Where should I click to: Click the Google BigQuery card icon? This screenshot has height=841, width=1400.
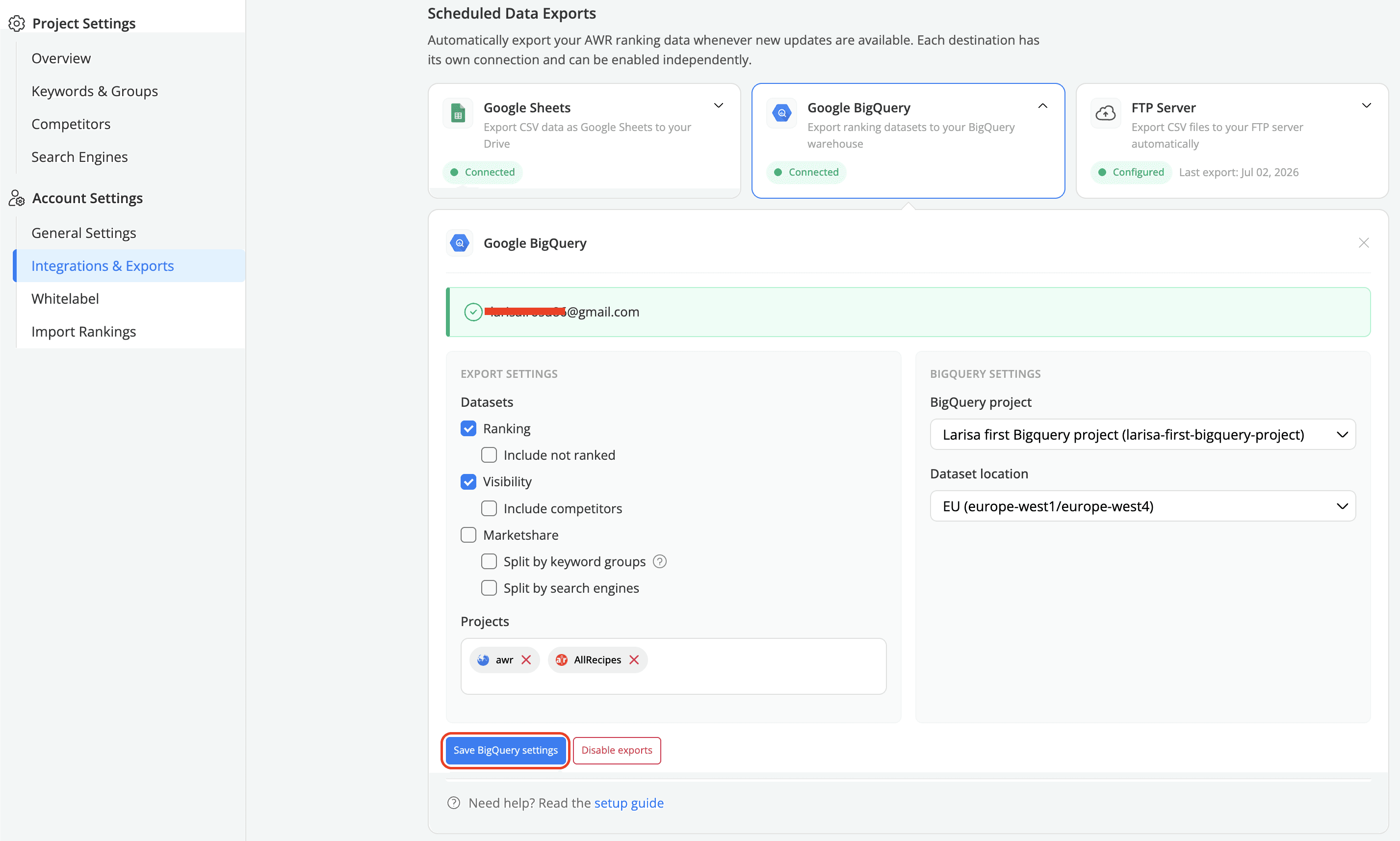[x=782, y=113]
